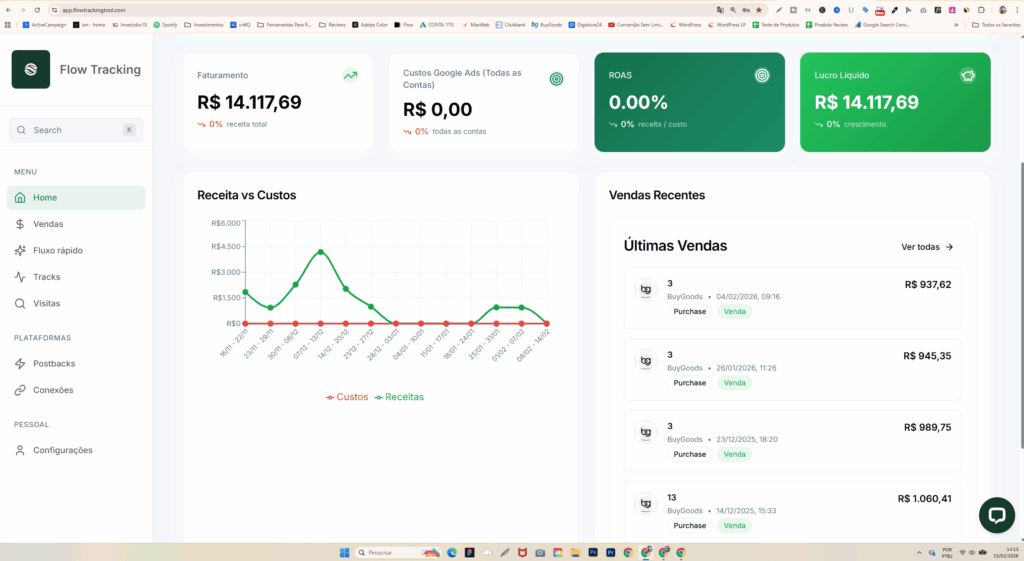Click the Custos legend entry
The height and width of the screenshot is (561, 1024).
(347, 397)
